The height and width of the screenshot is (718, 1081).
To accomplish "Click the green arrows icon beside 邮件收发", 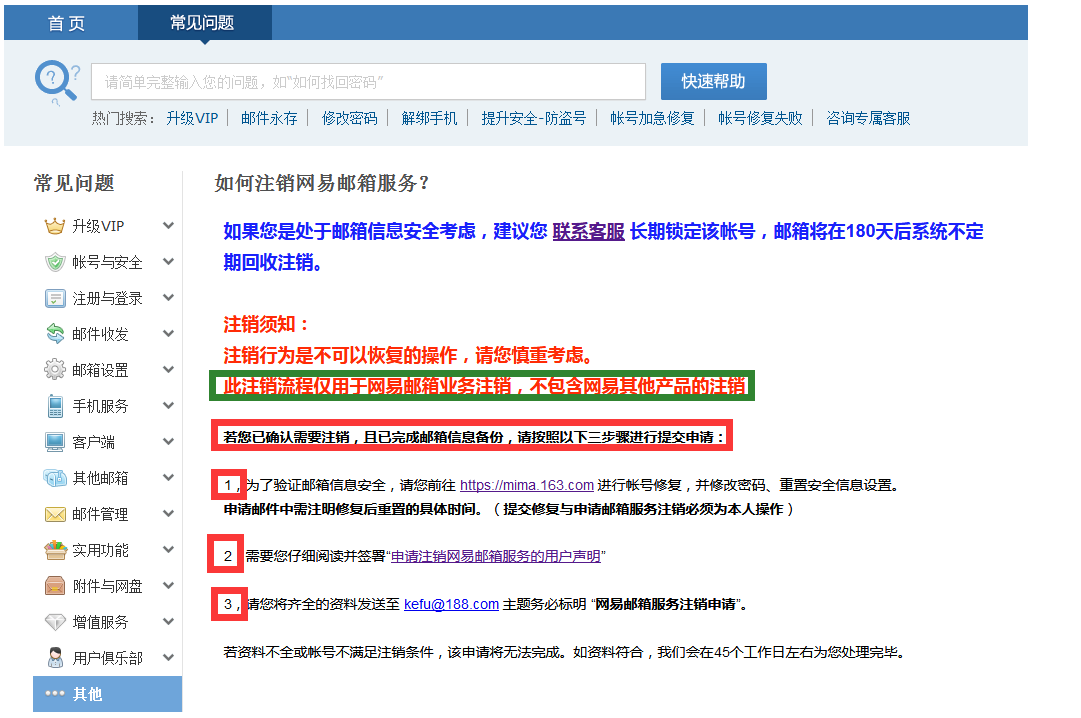I will [54, 334].
